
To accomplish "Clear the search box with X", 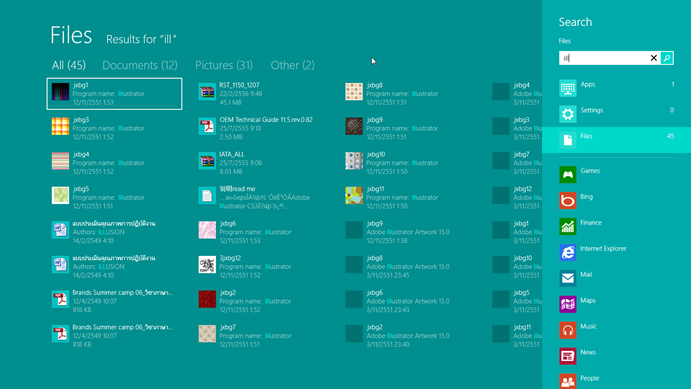I will 654,58.
